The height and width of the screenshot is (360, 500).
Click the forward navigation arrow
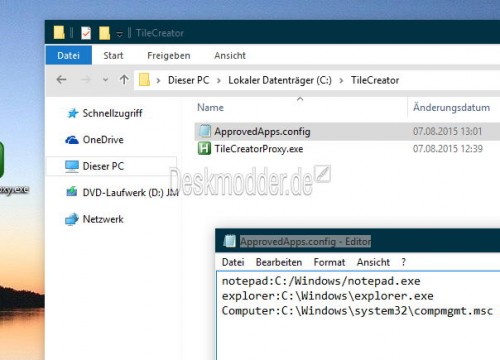(x=86, y=80)
